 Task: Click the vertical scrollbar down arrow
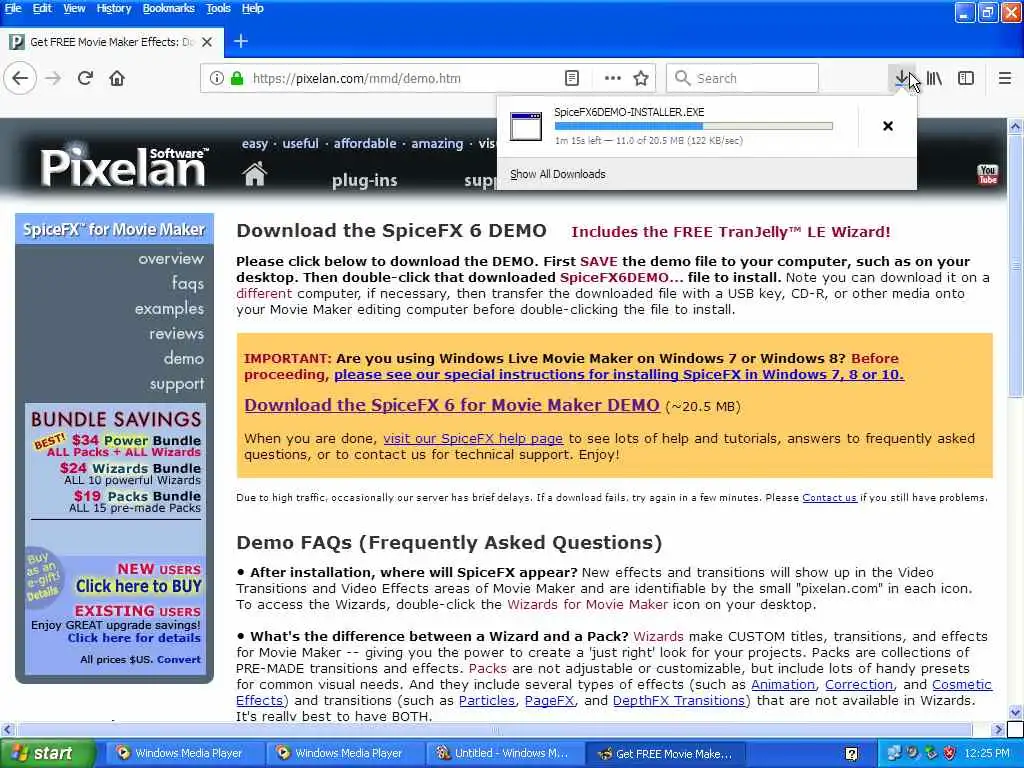(x=1015, y=711)
